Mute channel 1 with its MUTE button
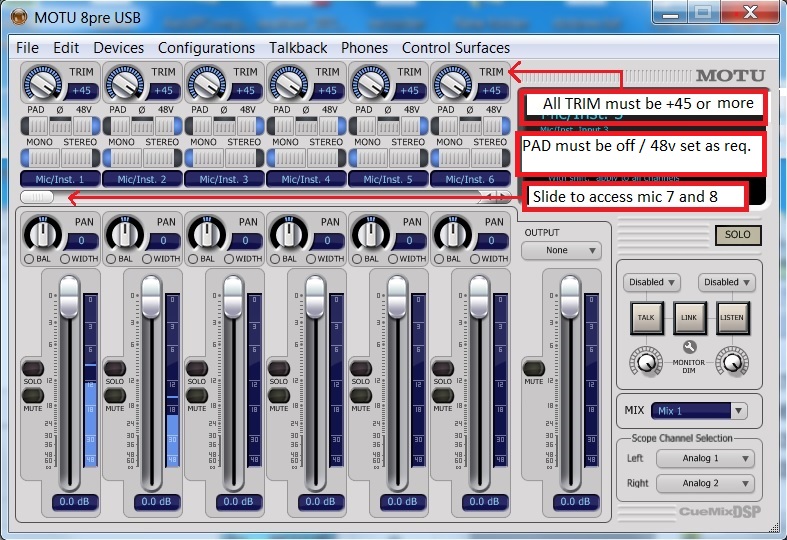This screenshot has height=540, width=787. point(33,395)
